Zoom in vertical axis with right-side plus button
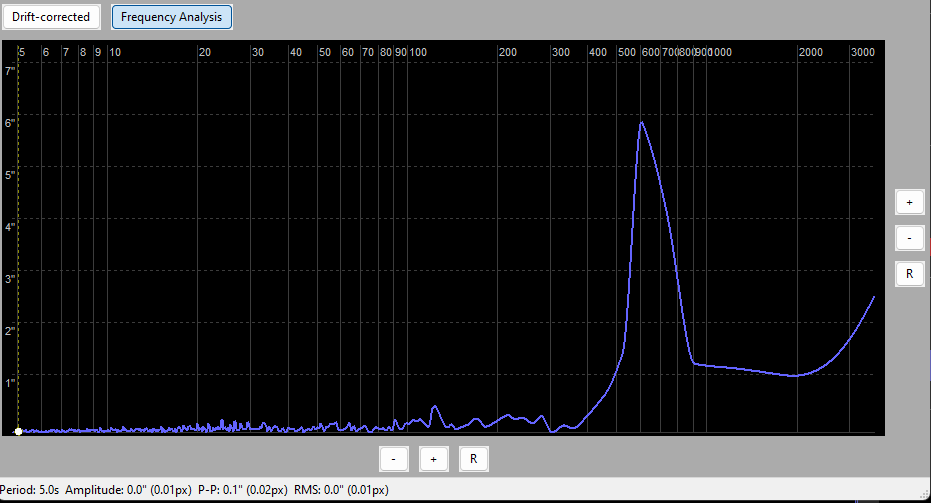 [x=909, y=203]
